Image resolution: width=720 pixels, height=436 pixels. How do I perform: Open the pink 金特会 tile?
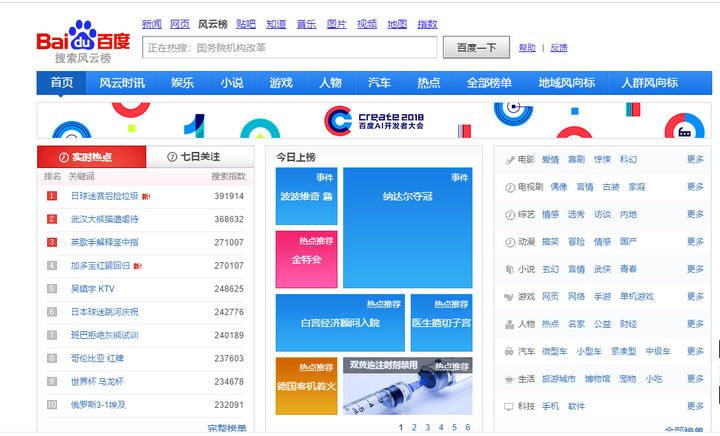(306, 259)
